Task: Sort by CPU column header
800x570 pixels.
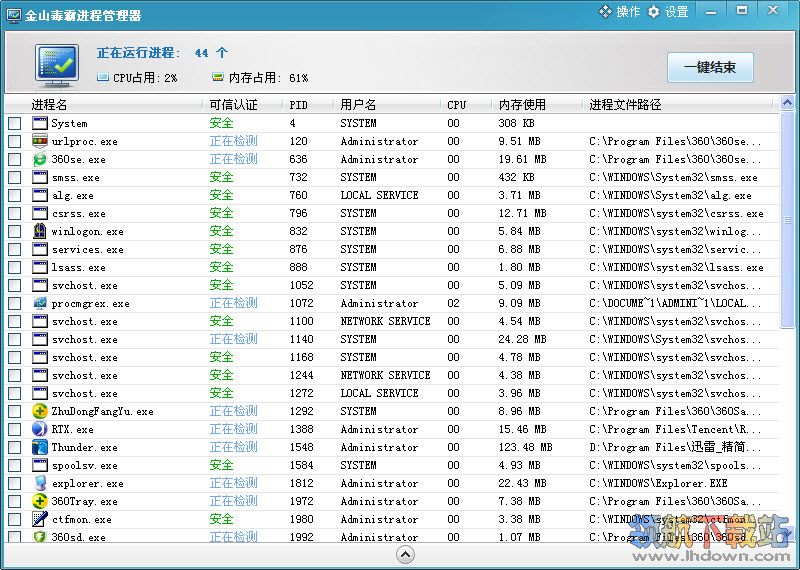Action: pos(457,105)
